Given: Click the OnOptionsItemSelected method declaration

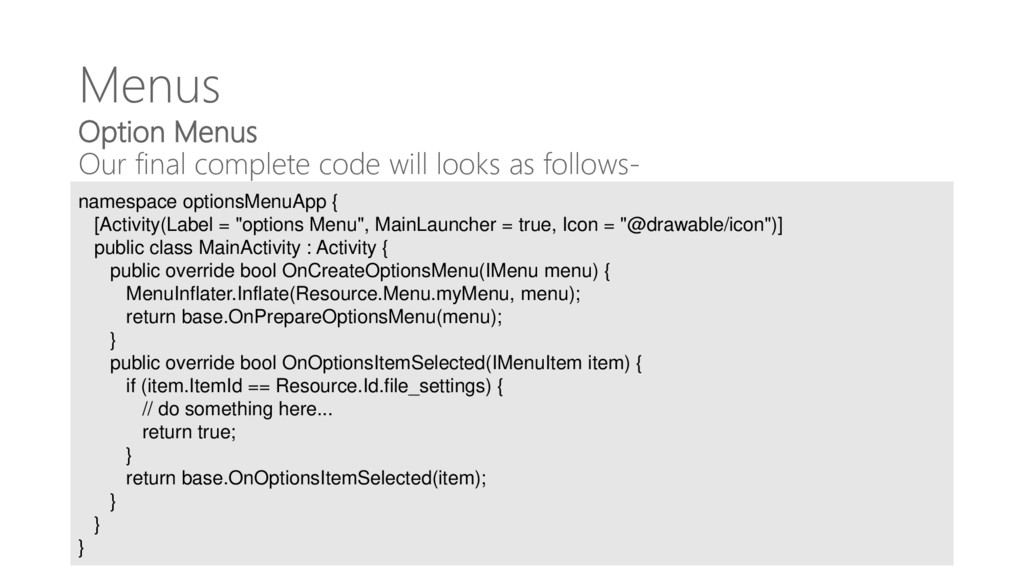Looking at the screenshot, I should tap(376, 363).
